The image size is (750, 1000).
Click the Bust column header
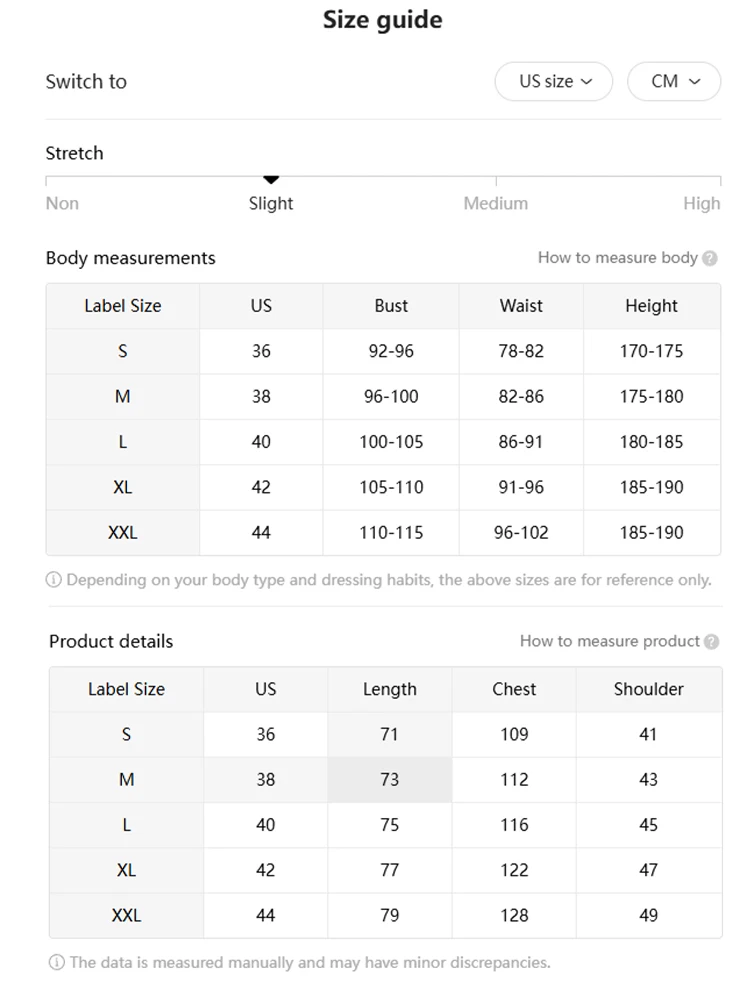coord(391,306)
